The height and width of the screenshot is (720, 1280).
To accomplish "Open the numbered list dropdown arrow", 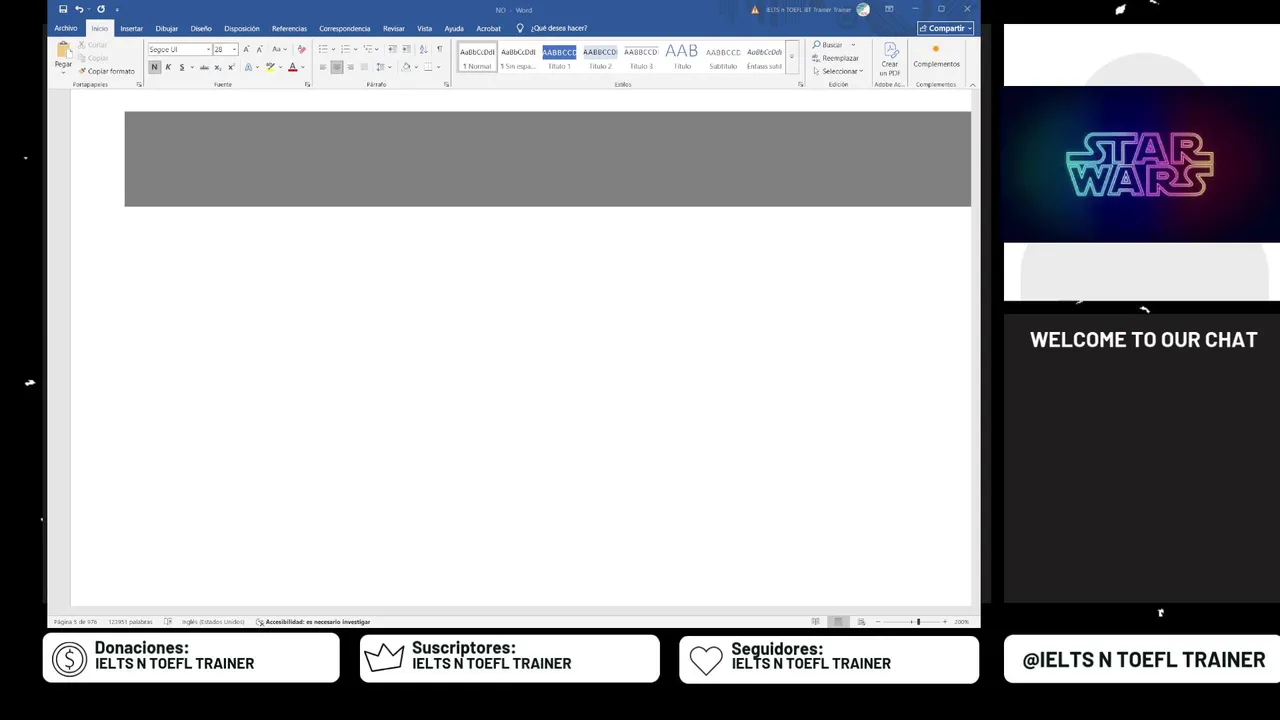I will point(354,49).
